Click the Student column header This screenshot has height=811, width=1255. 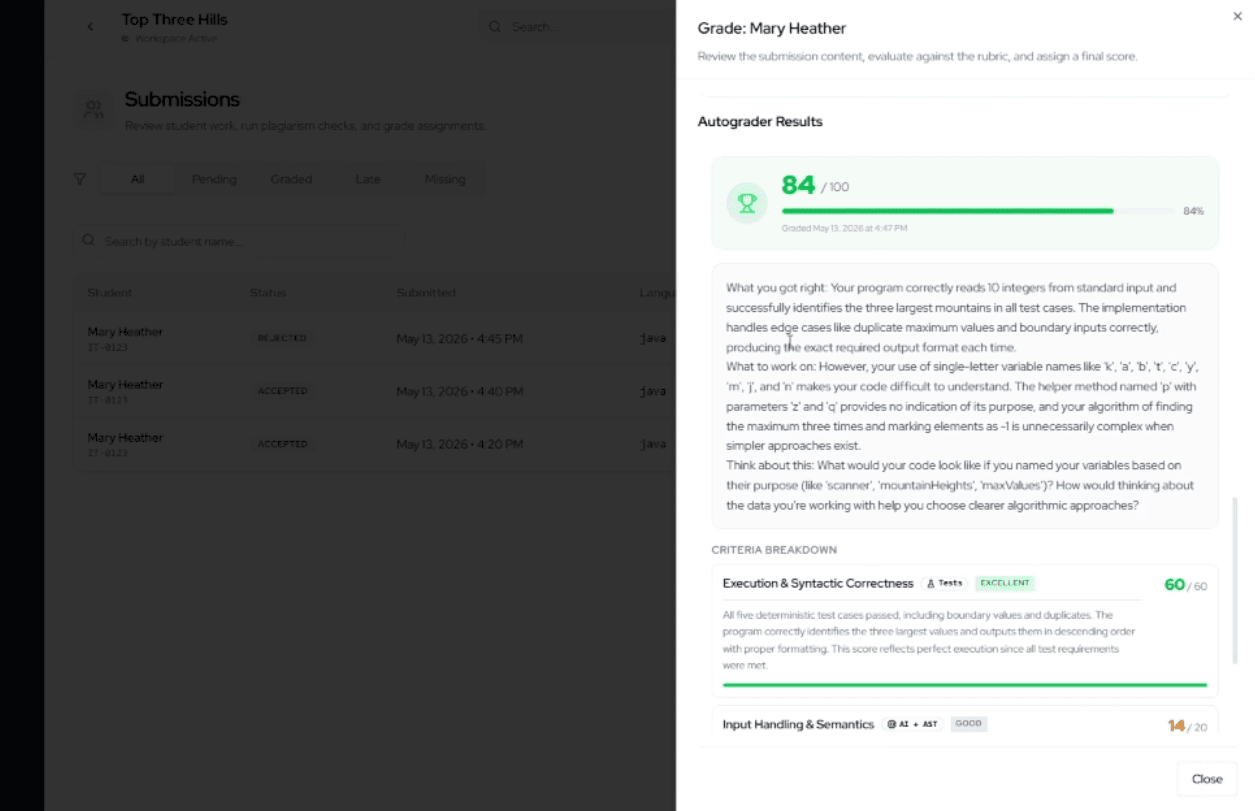click(109, 293)
